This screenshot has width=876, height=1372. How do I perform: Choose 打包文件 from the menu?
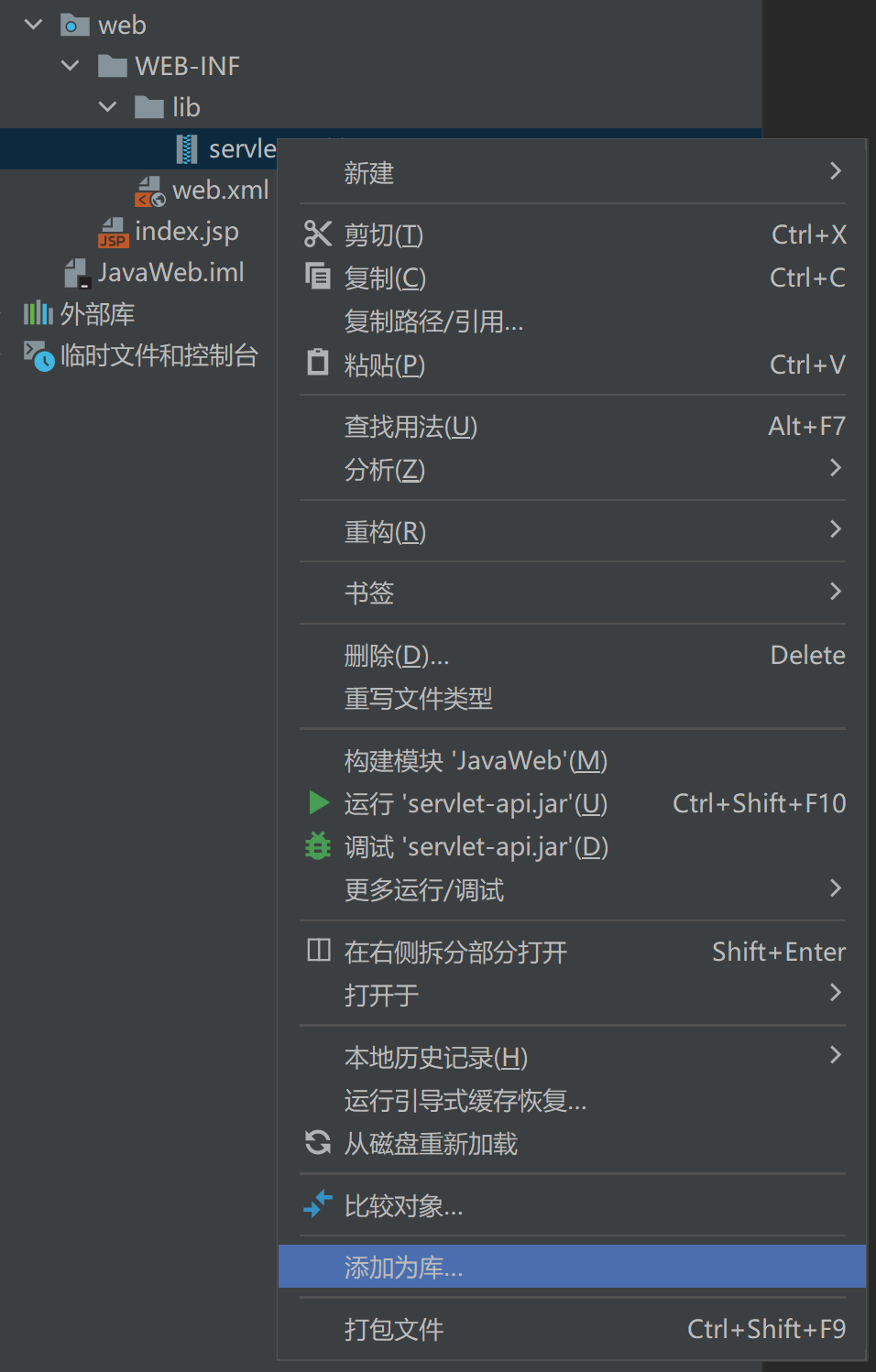(394, 1329)
